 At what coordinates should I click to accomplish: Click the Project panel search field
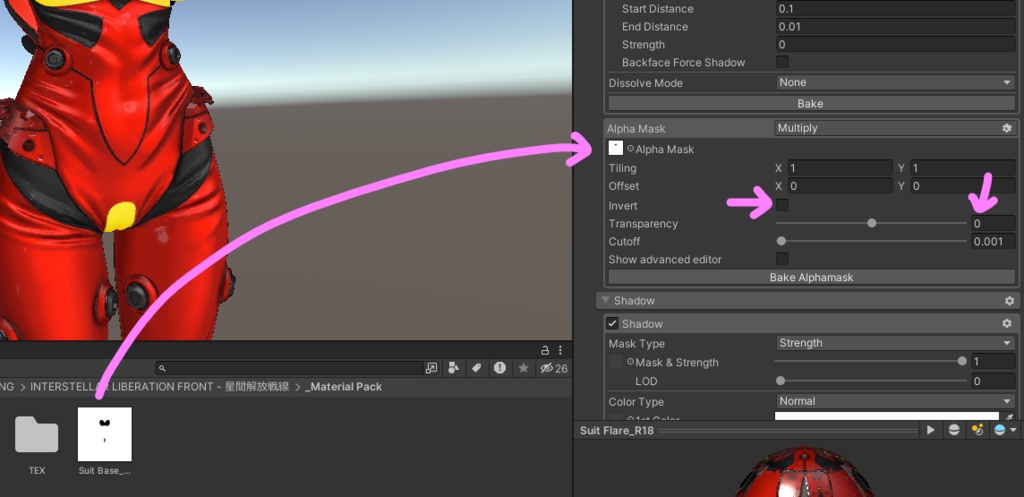(x=289, y=368)
